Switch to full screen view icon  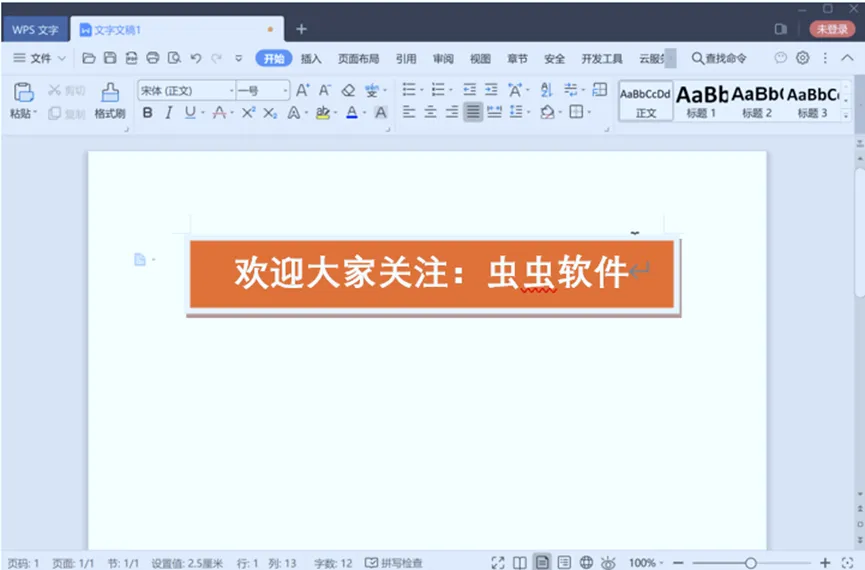pos(498,562)
